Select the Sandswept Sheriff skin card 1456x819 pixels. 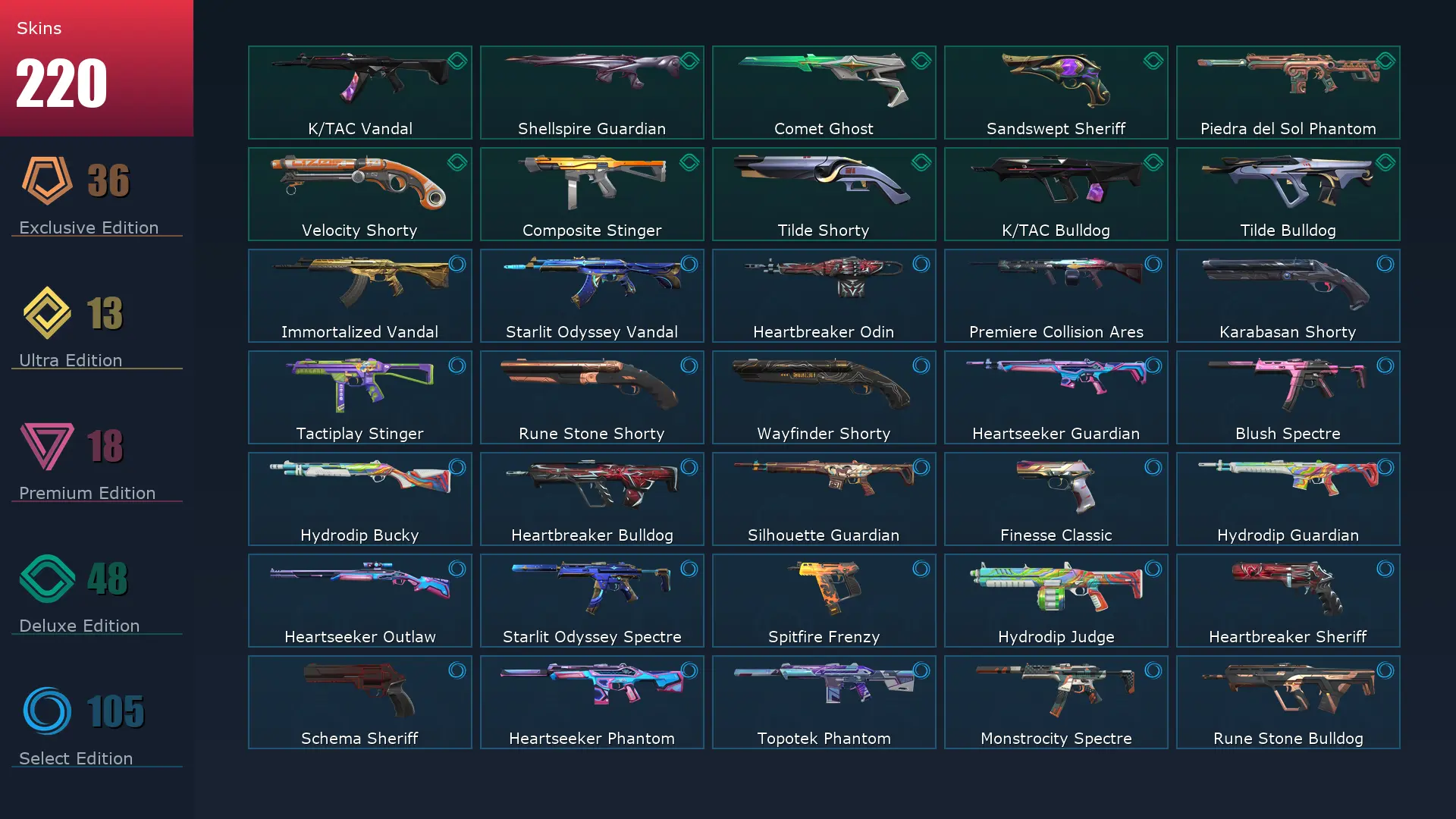click(1056, 93)
